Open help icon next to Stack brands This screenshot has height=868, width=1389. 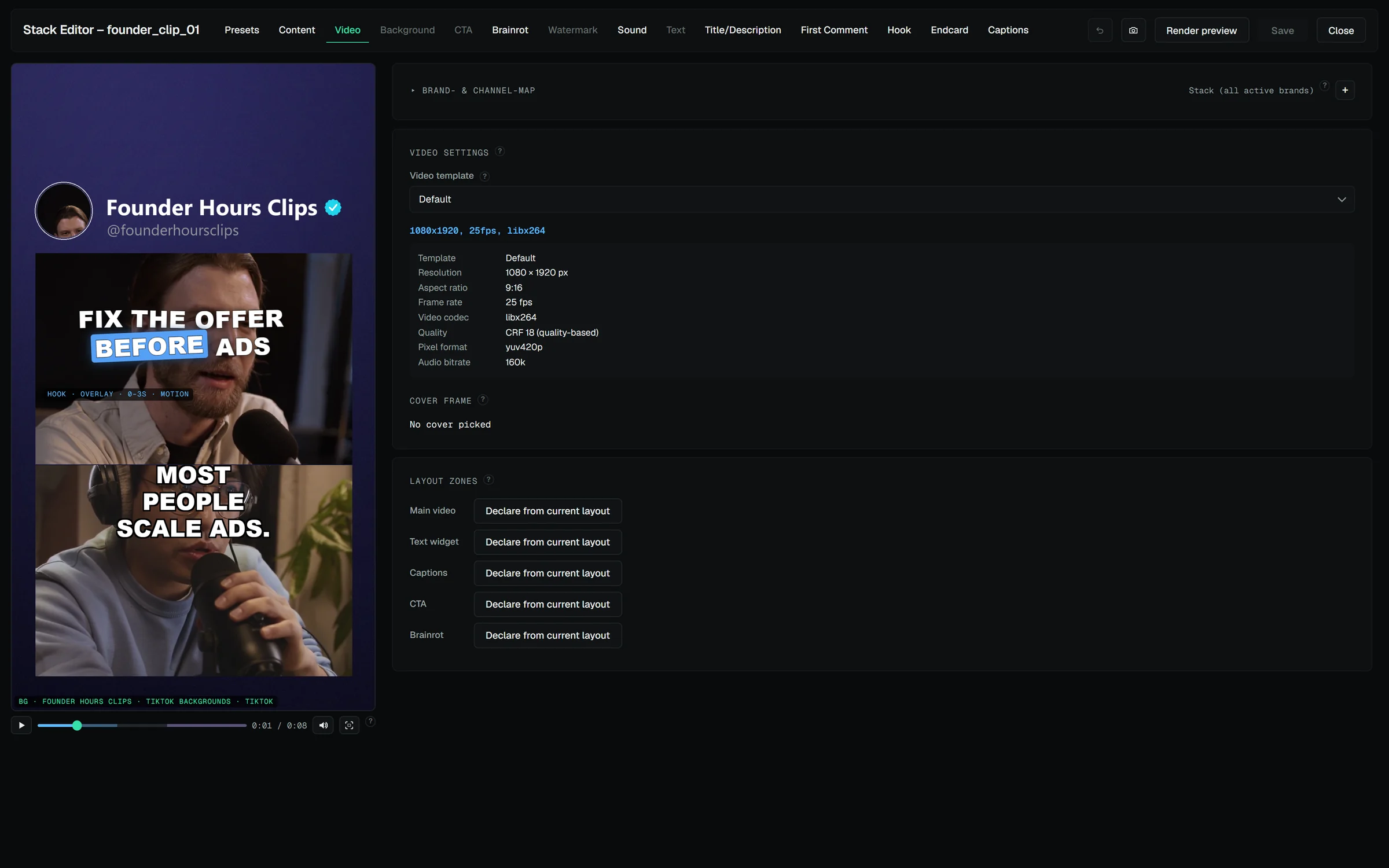(1325, 86)
